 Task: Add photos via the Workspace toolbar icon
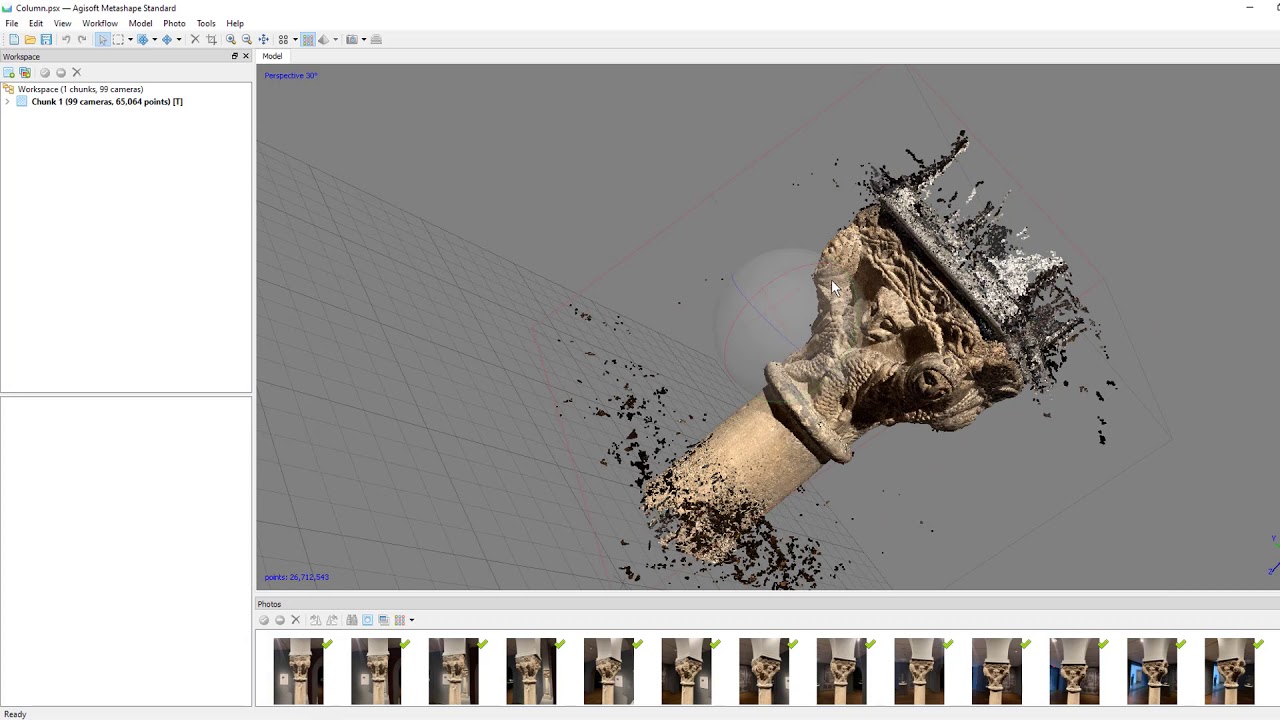25,73
